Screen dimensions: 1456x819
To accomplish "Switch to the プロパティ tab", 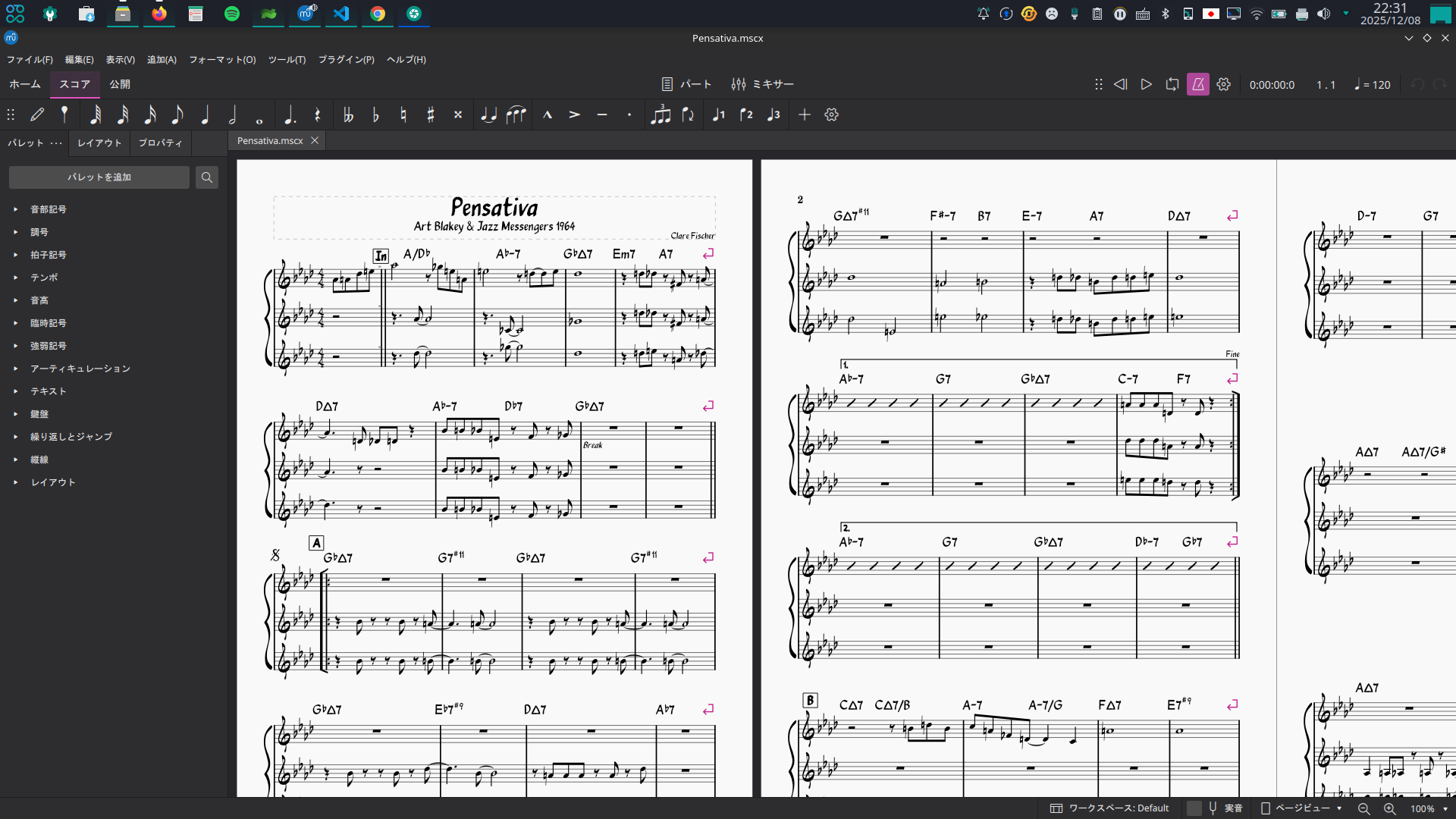I will pos(160,143).
